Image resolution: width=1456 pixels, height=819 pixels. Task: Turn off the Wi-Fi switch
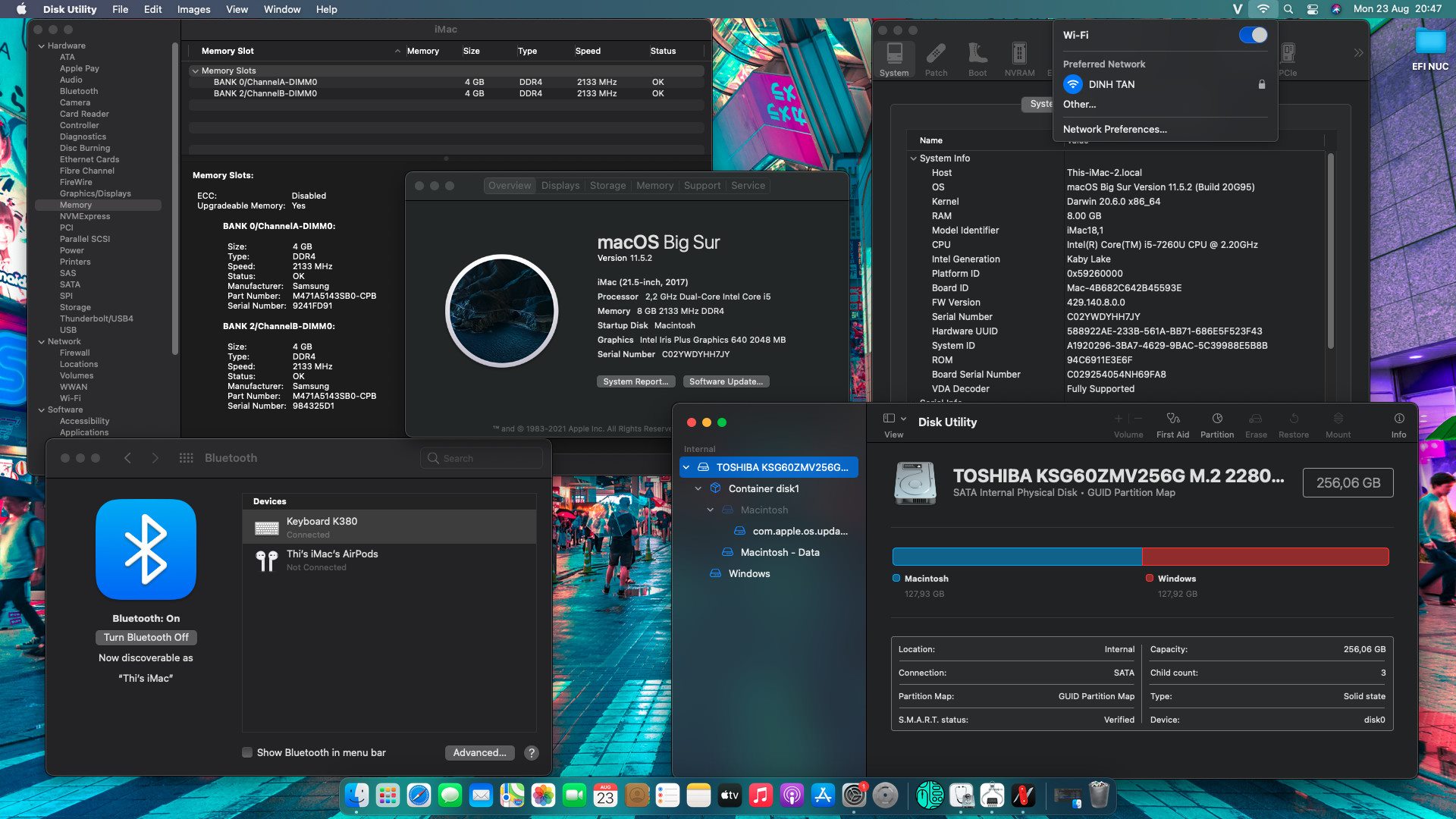(1253, 36)
